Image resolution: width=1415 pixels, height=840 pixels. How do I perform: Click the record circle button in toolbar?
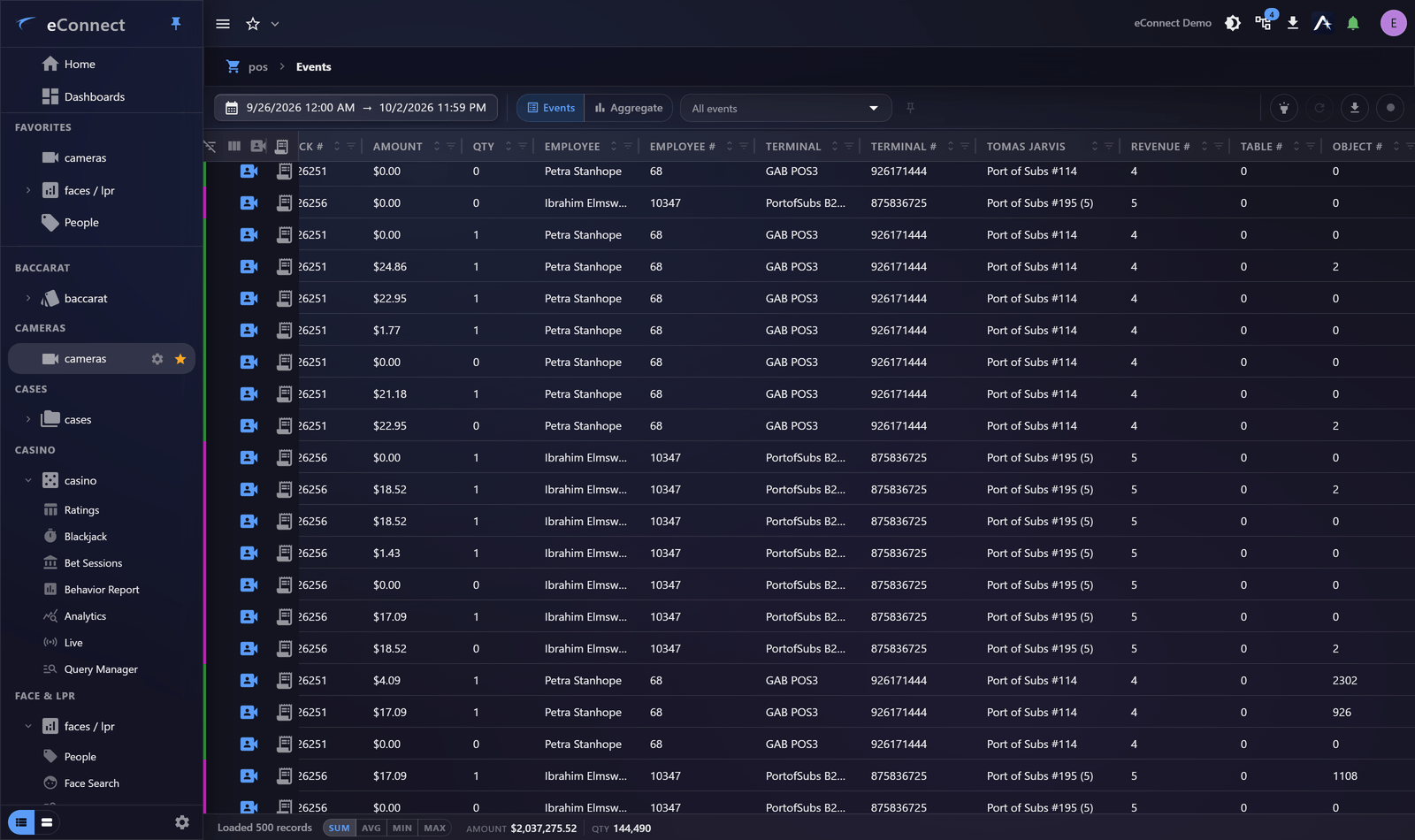(1390, 108)
